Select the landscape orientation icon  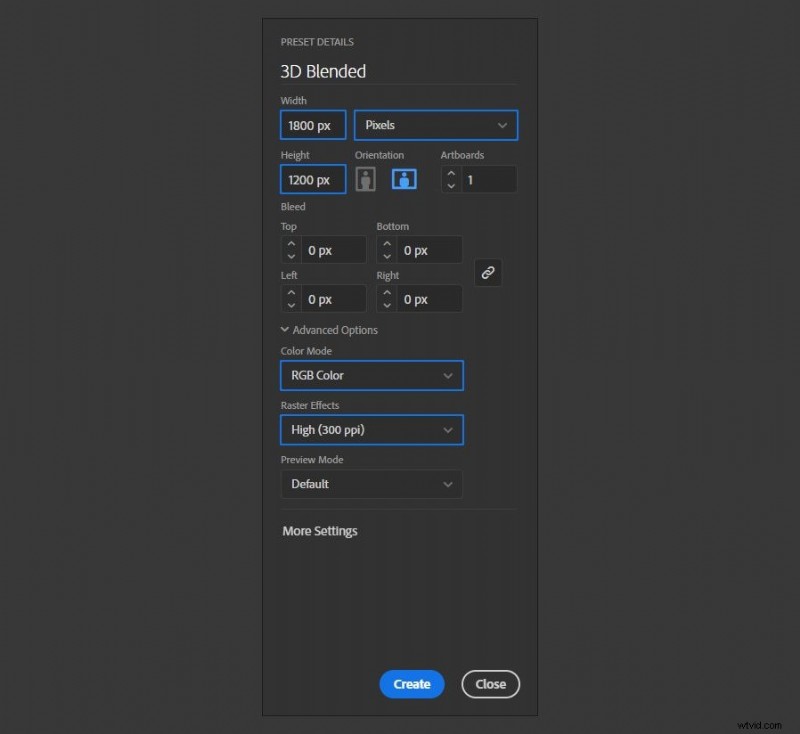tap(404, 179)
